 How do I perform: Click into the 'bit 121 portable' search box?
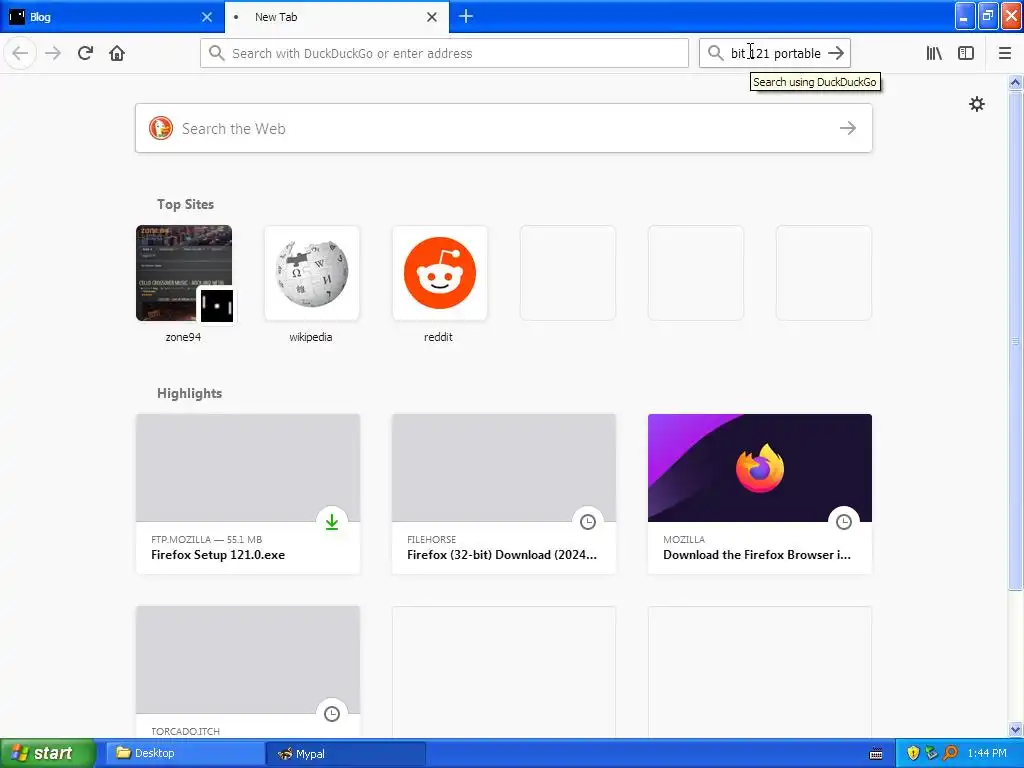[775, 53]
